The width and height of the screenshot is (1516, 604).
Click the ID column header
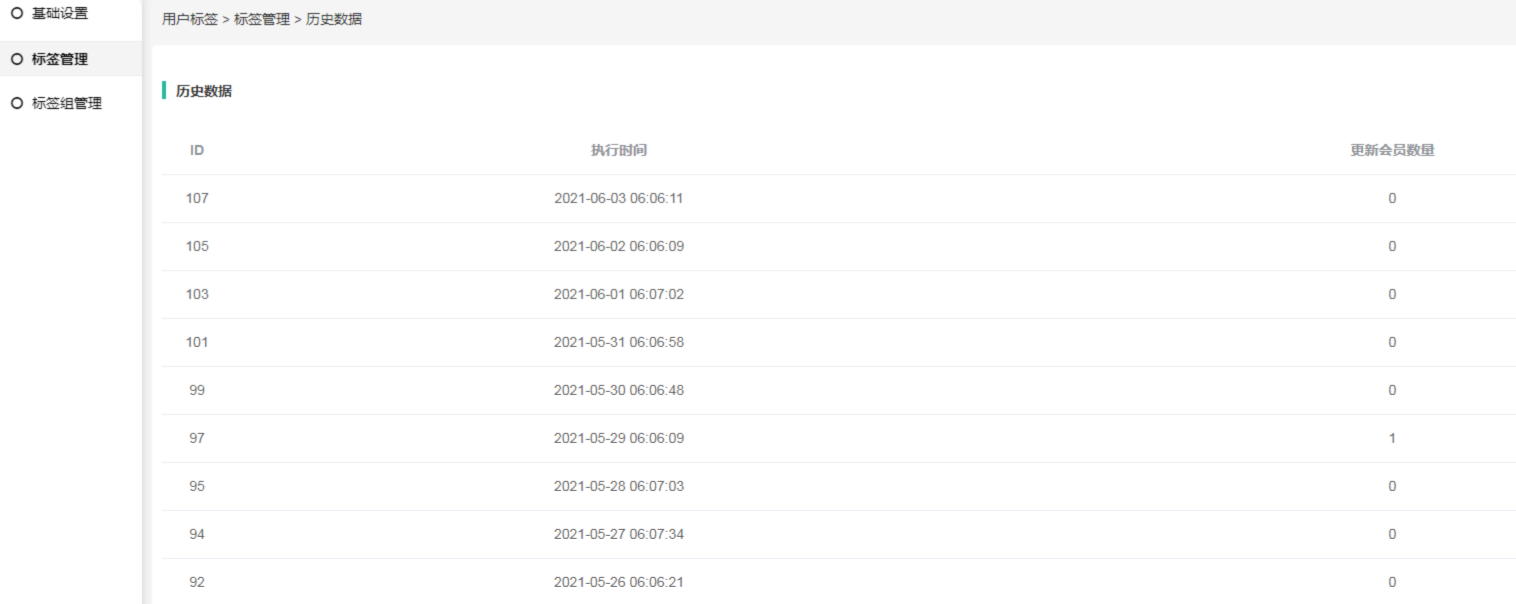click(x=197, y=150)
